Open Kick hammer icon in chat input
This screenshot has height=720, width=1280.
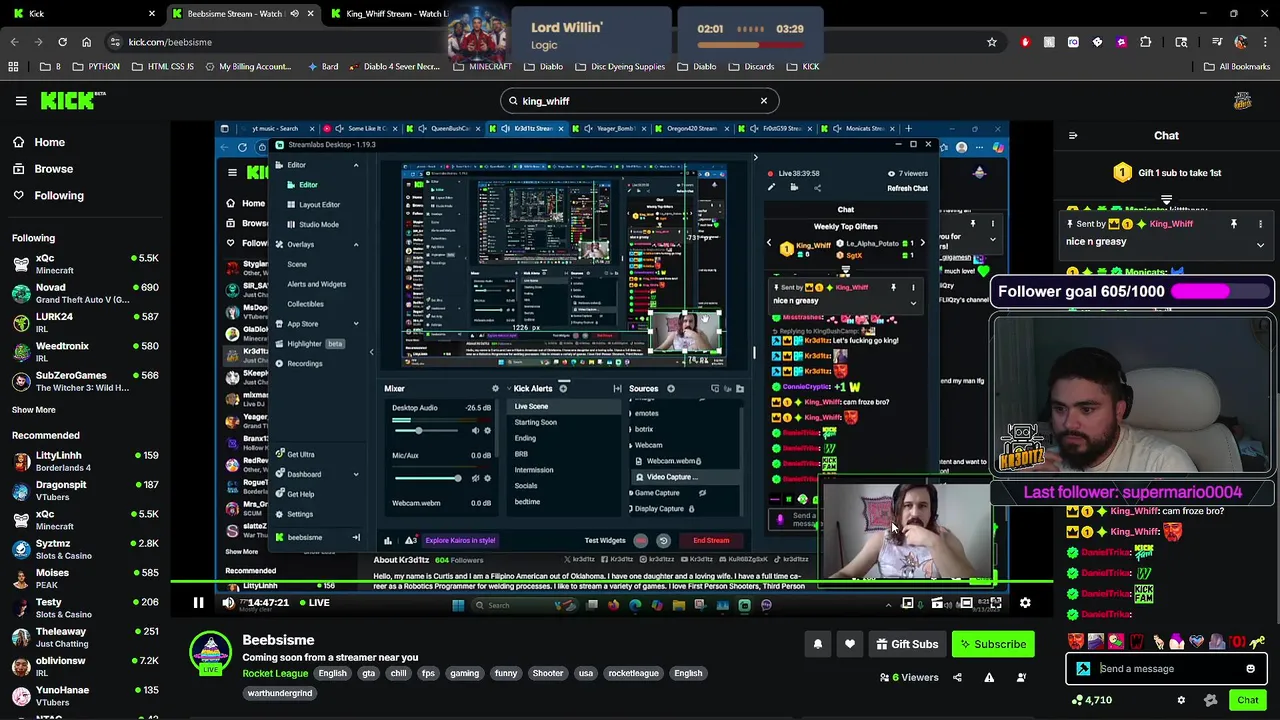click(1083, 669)
